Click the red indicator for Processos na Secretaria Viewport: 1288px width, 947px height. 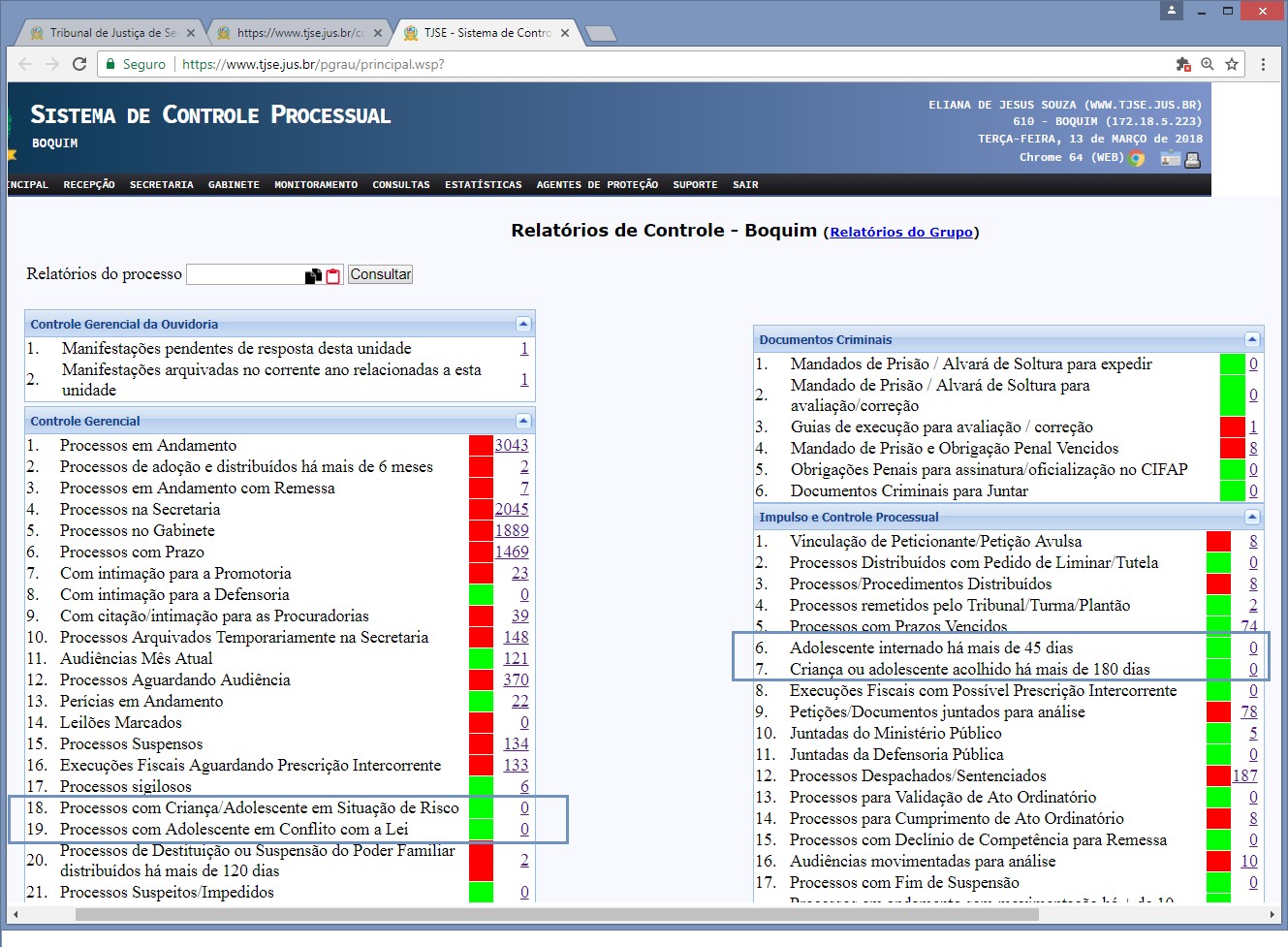pyautogui.click(x=481, y=509)
